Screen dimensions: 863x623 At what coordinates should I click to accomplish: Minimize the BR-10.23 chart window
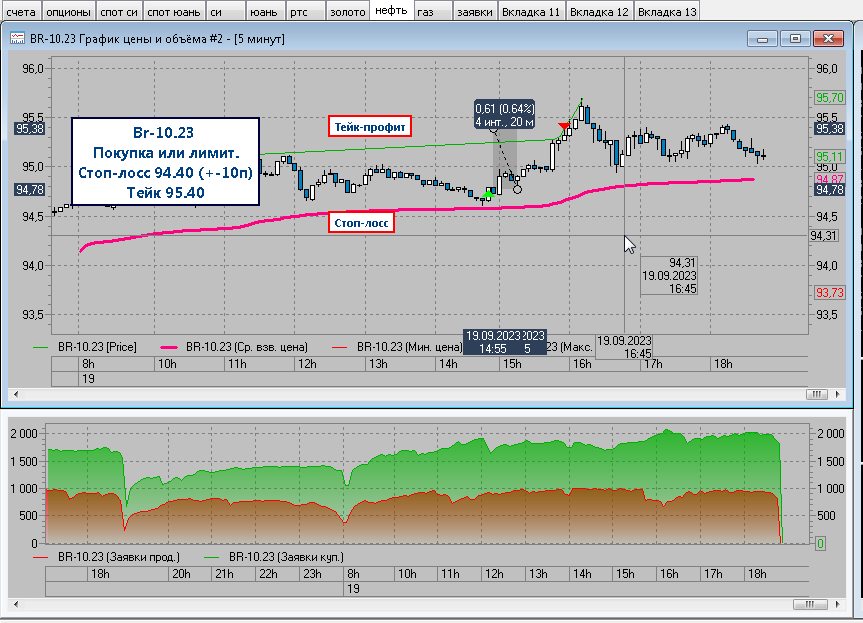click(x=762, y=39)
